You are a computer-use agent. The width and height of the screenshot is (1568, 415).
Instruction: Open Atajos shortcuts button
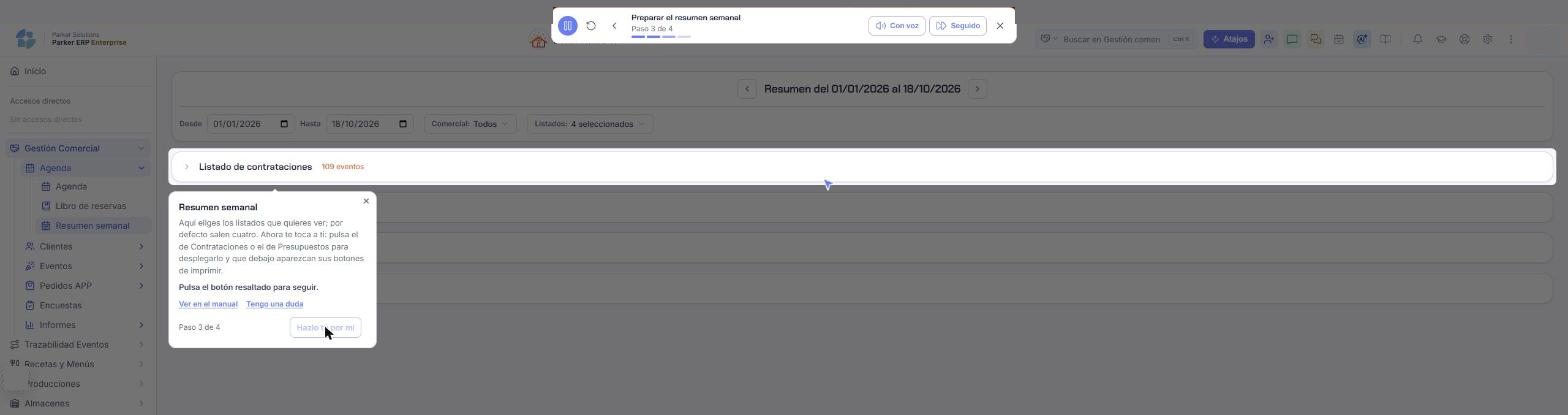(1229, 39)
